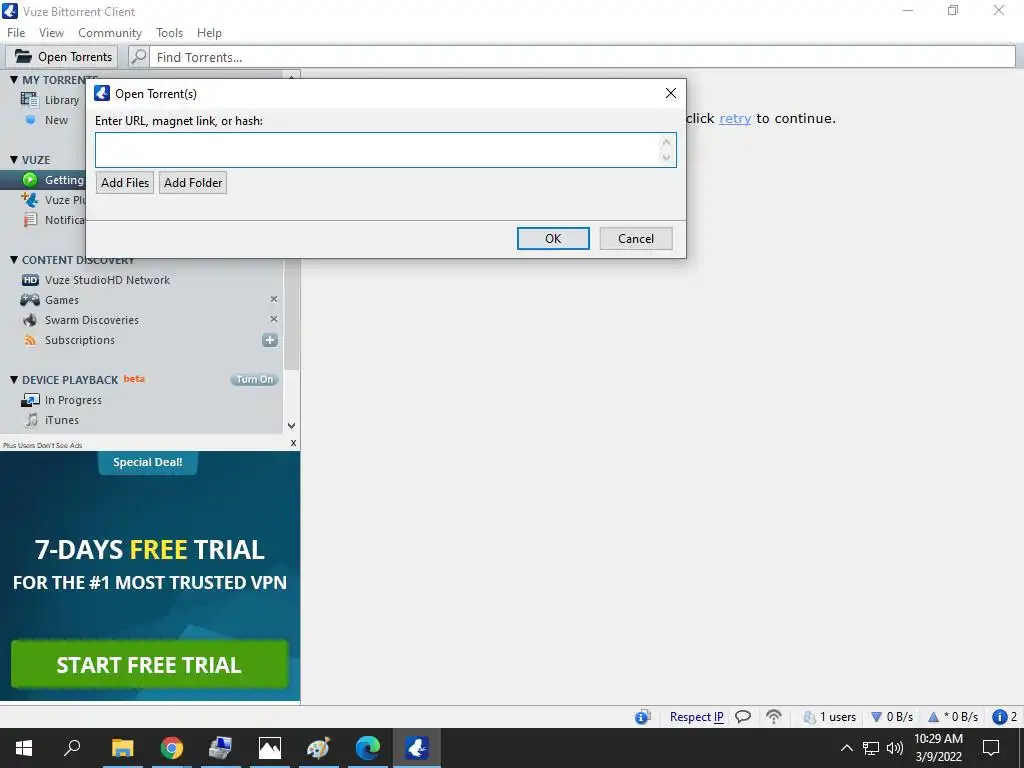
Task: Open the Windows notification center
Action: tap(991, 748)
